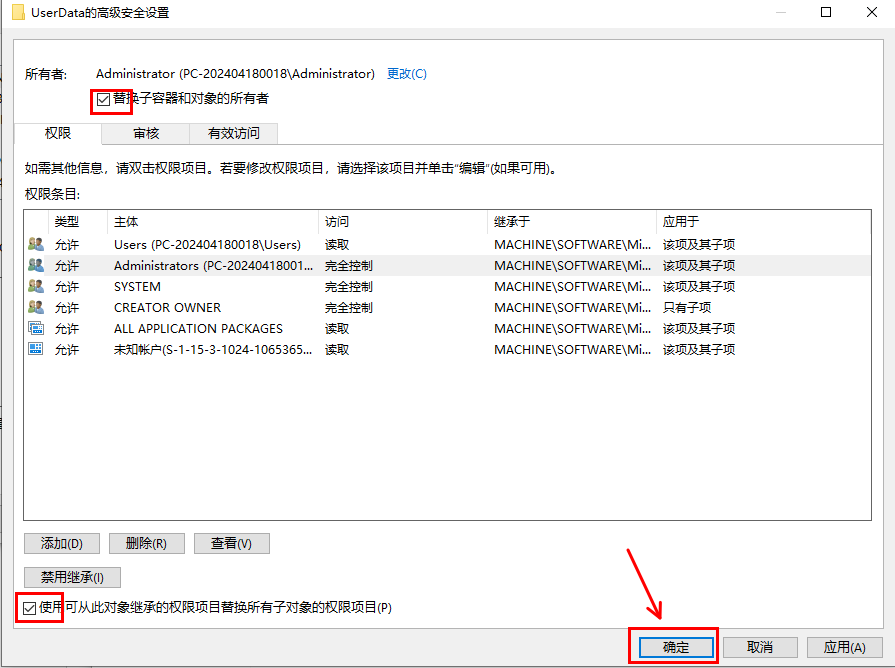895x668 pixels.
Task: Click the 更改(C) owner link
Action: 406,74
